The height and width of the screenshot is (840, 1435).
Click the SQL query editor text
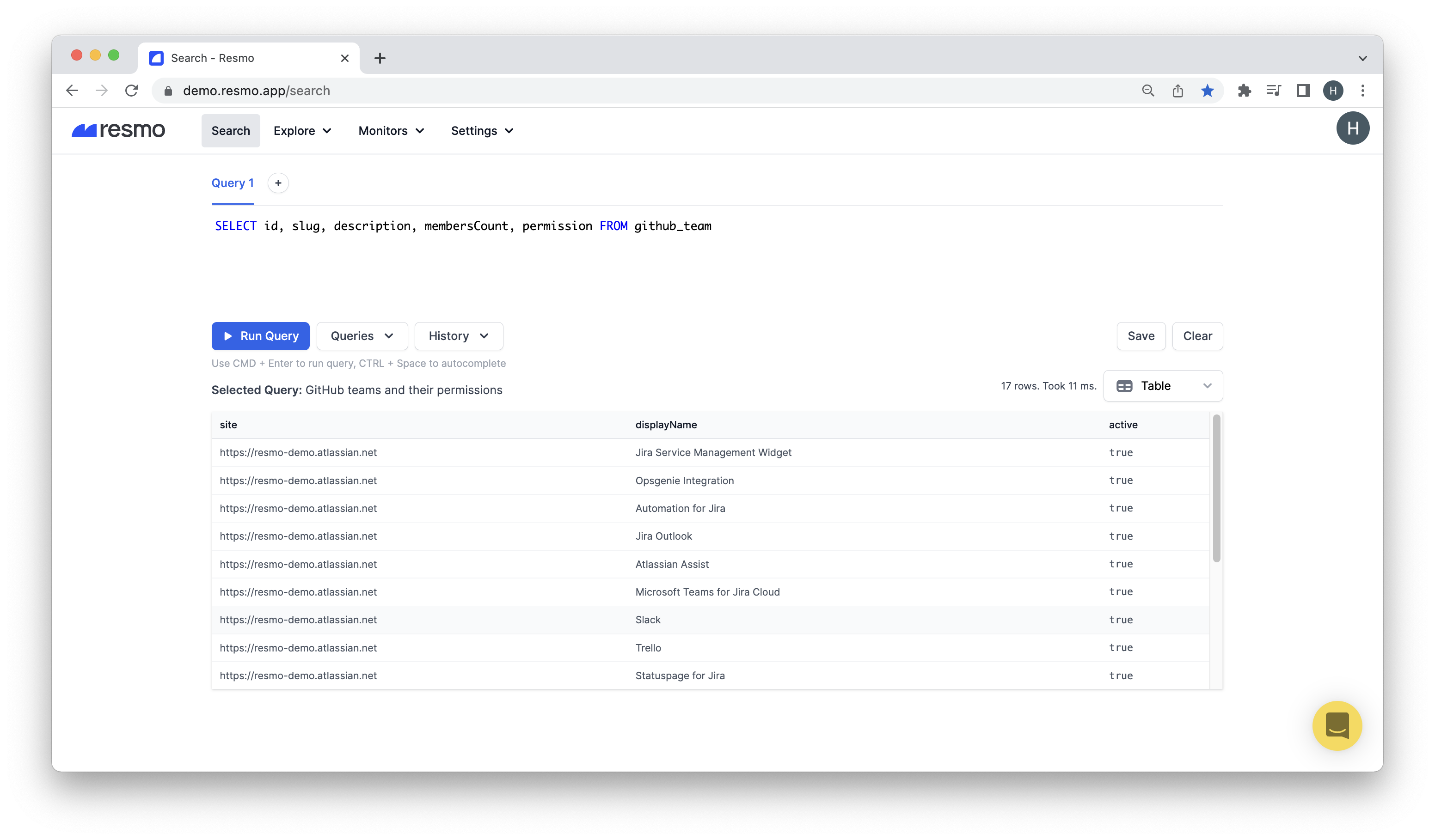pos(463,226)
